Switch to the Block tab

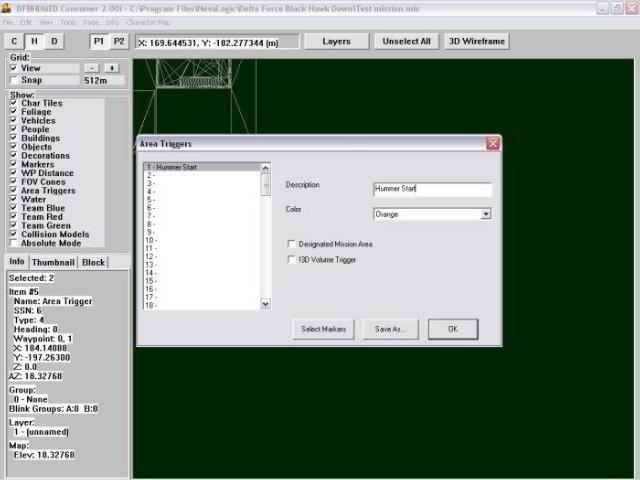pyautogui.click(x=93, y=262)
